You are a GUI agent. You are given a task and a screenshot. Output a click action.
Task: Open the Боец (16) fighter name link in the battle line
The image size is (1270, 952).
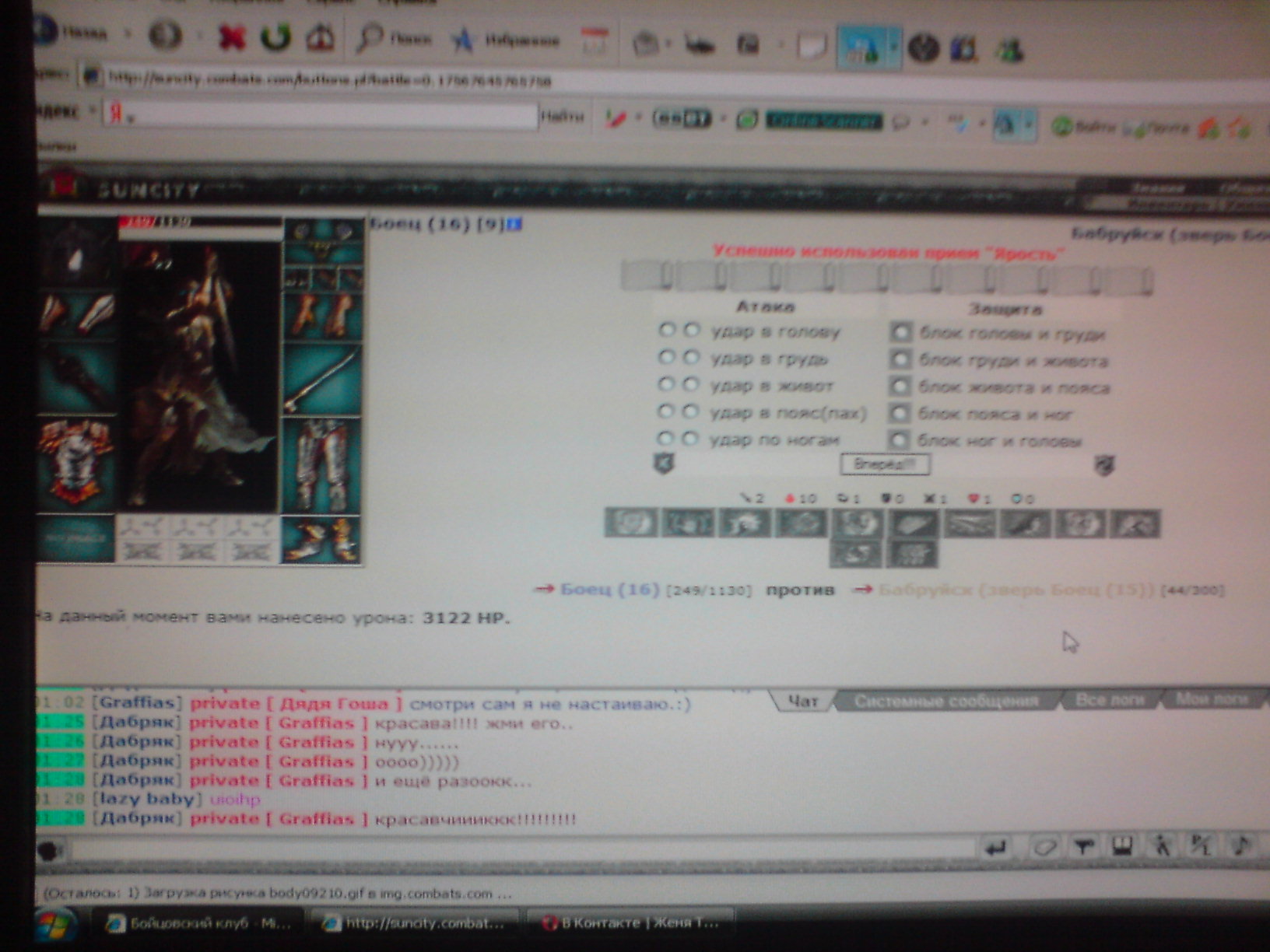610,590
